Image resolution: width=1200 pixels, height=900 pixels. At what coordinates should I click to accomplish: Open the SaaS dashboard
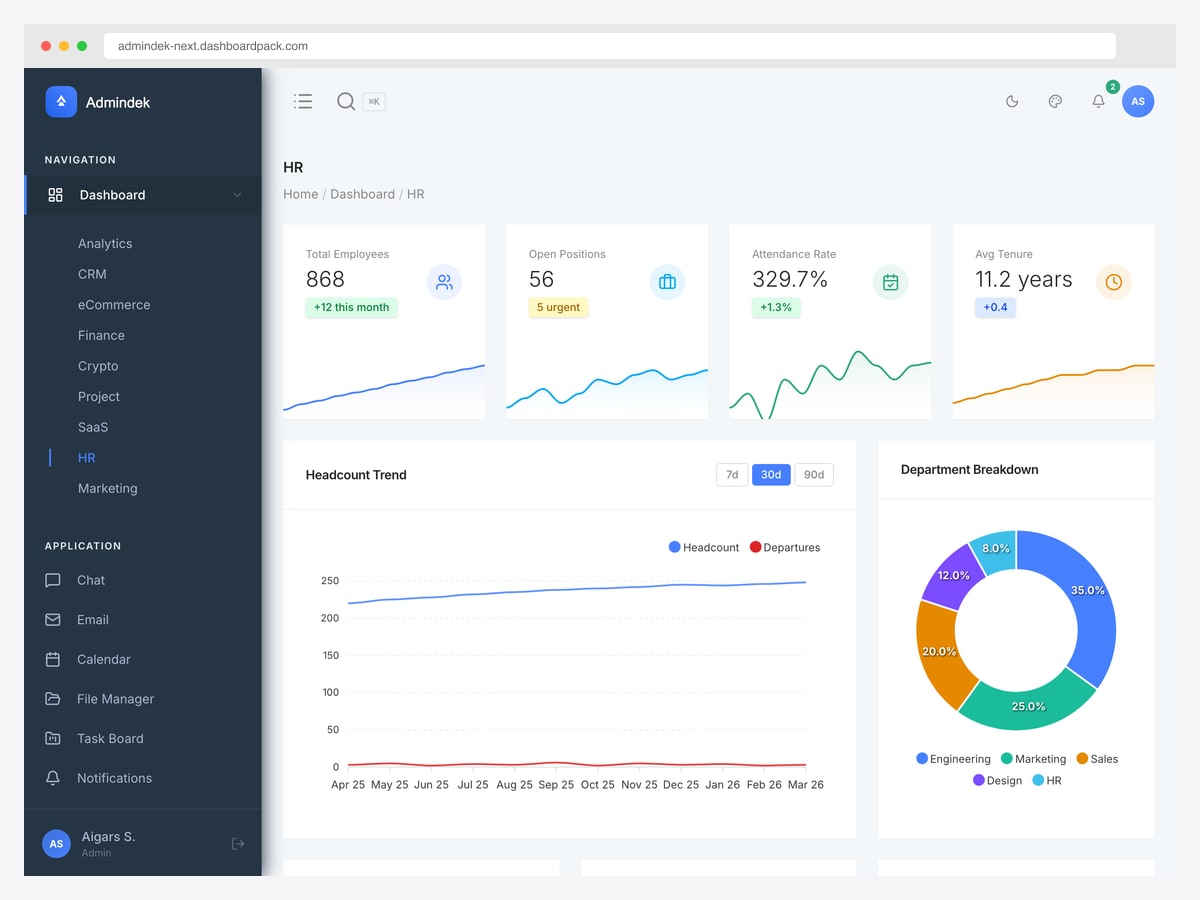(93, 427)
